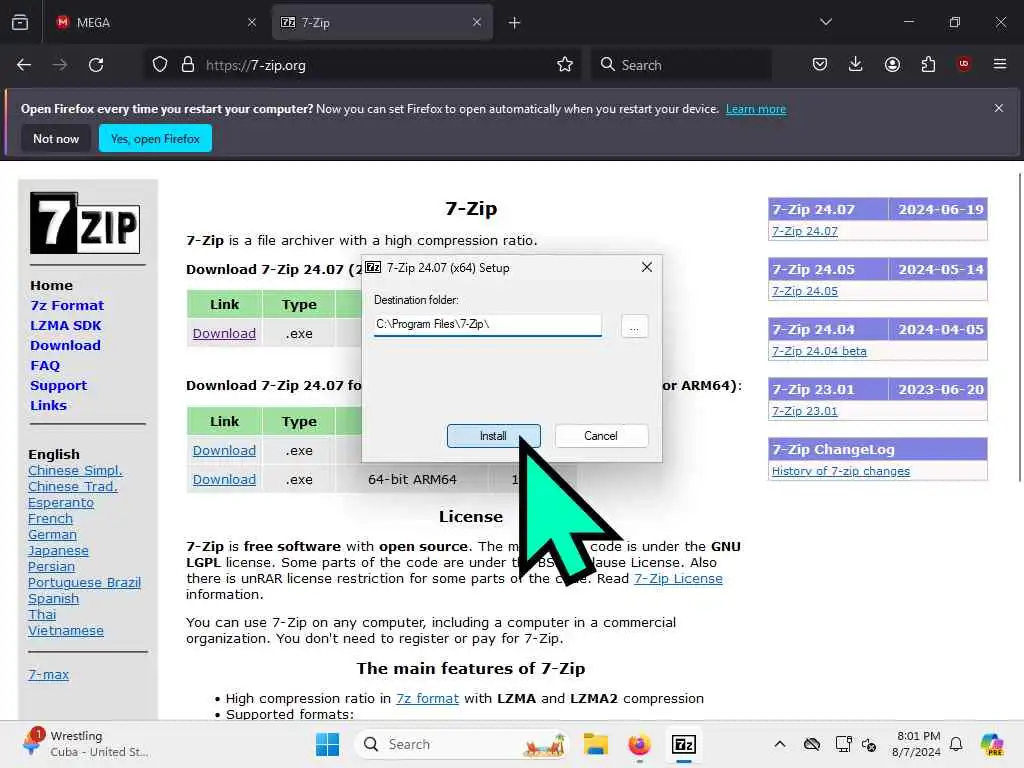Open File Explorer from the taskbar
This screenshot has width=1024, height=768.
pos(596,744)
